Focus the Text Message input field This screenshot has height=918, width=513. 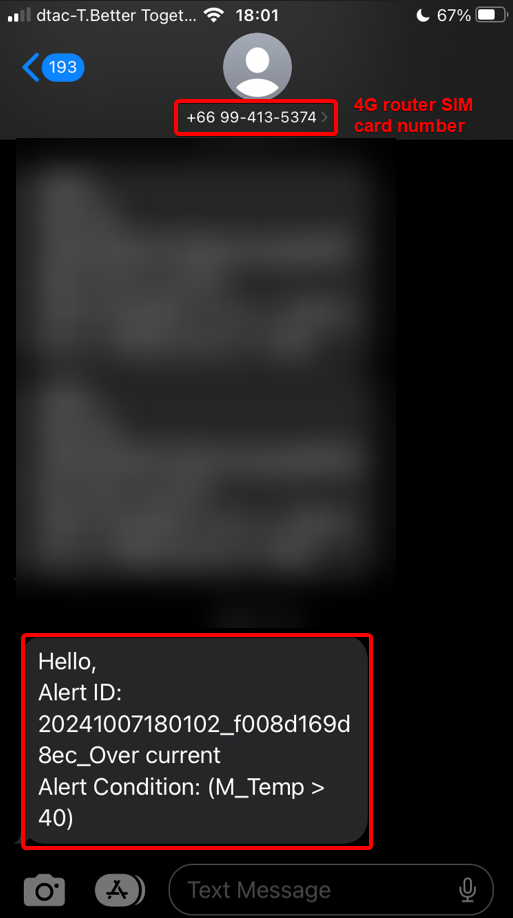tap(331, 890)
